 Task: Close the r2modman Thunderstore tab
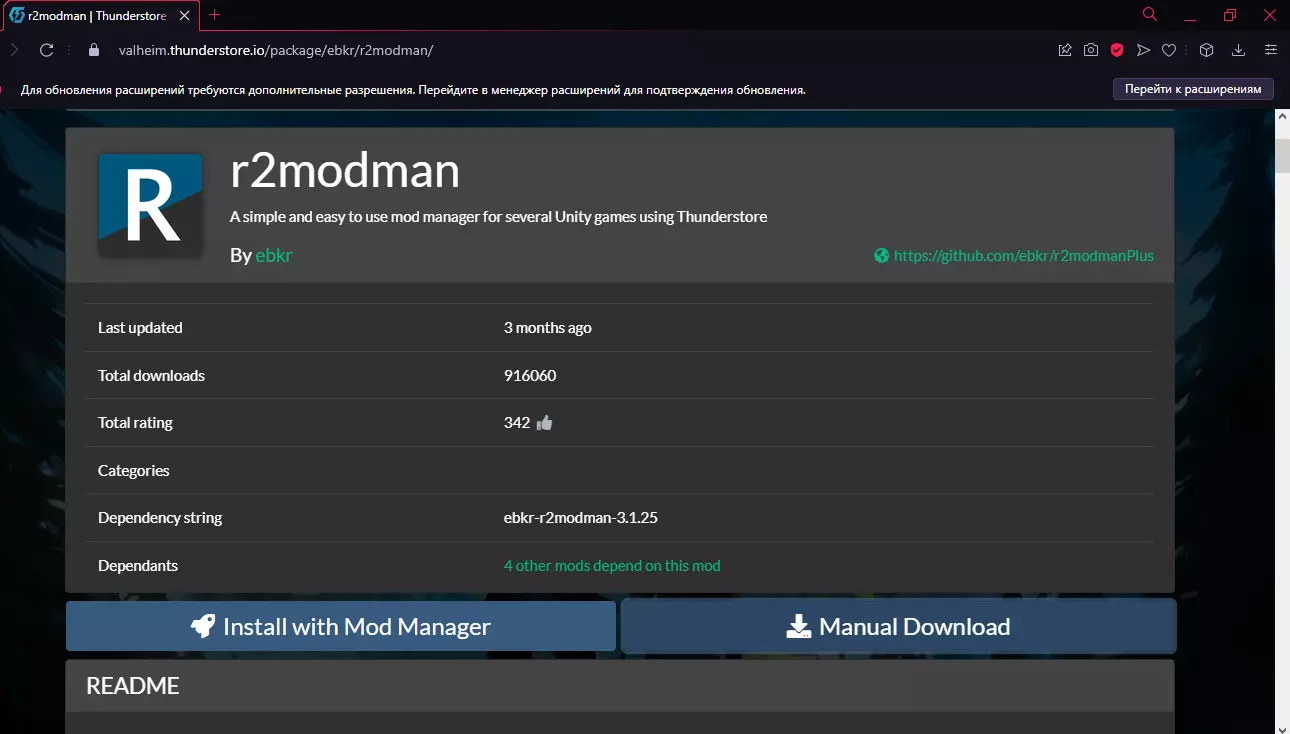184,15
